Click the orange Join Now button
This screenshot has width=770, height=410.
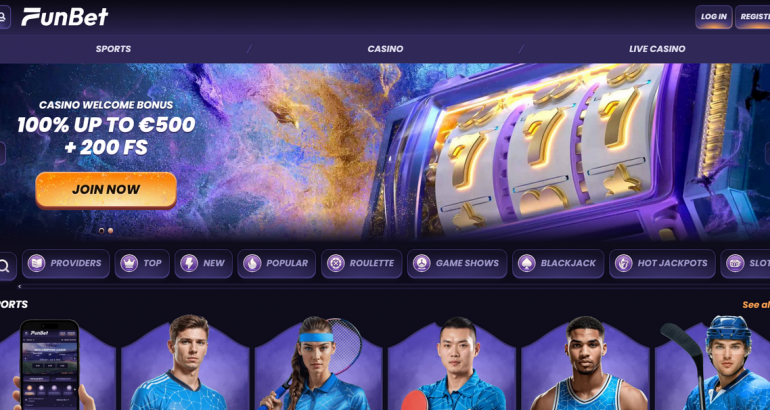106,190
